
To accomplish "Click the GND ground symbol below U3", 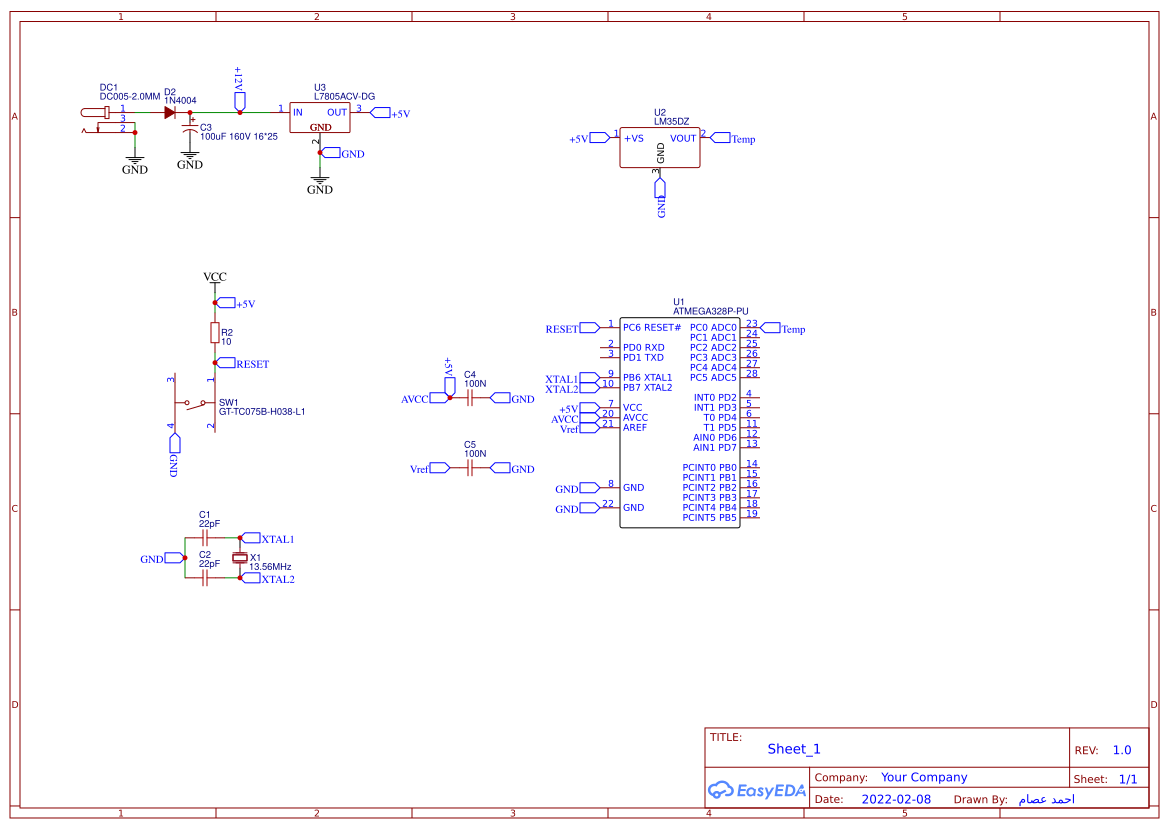I will (x=319, y=180).
